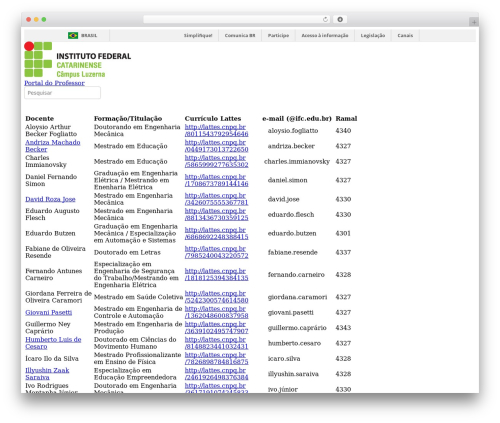Screen dimensions: 500x423
Task: Open the Participe menu item
Action: pyautogui.click(x=278, y=35)
